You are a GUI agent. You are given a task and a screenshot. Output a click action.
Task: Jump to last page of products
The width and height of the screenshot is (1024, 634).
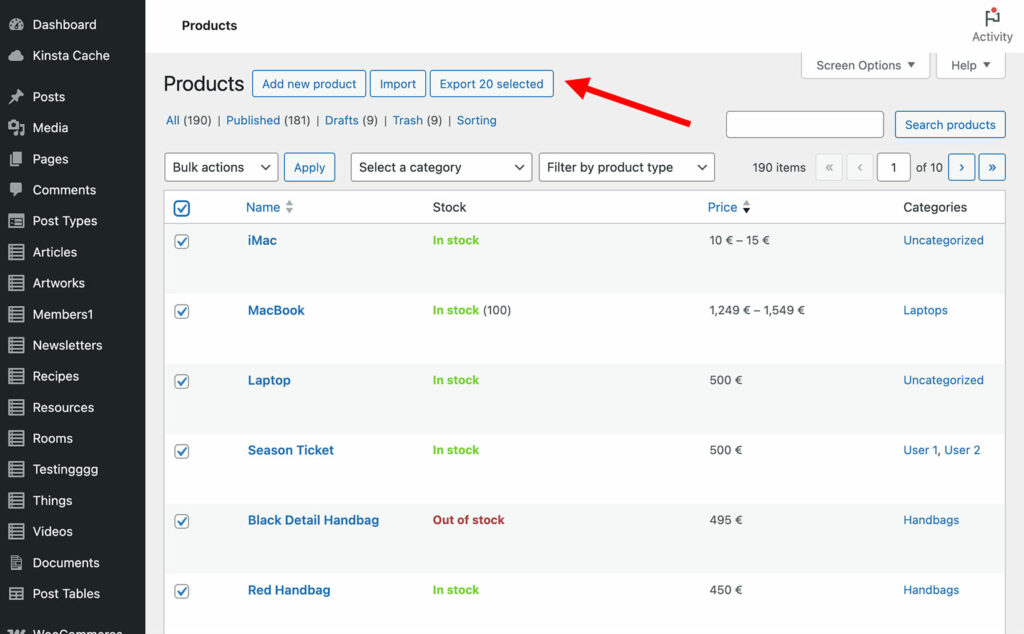[x=992, y=167]
